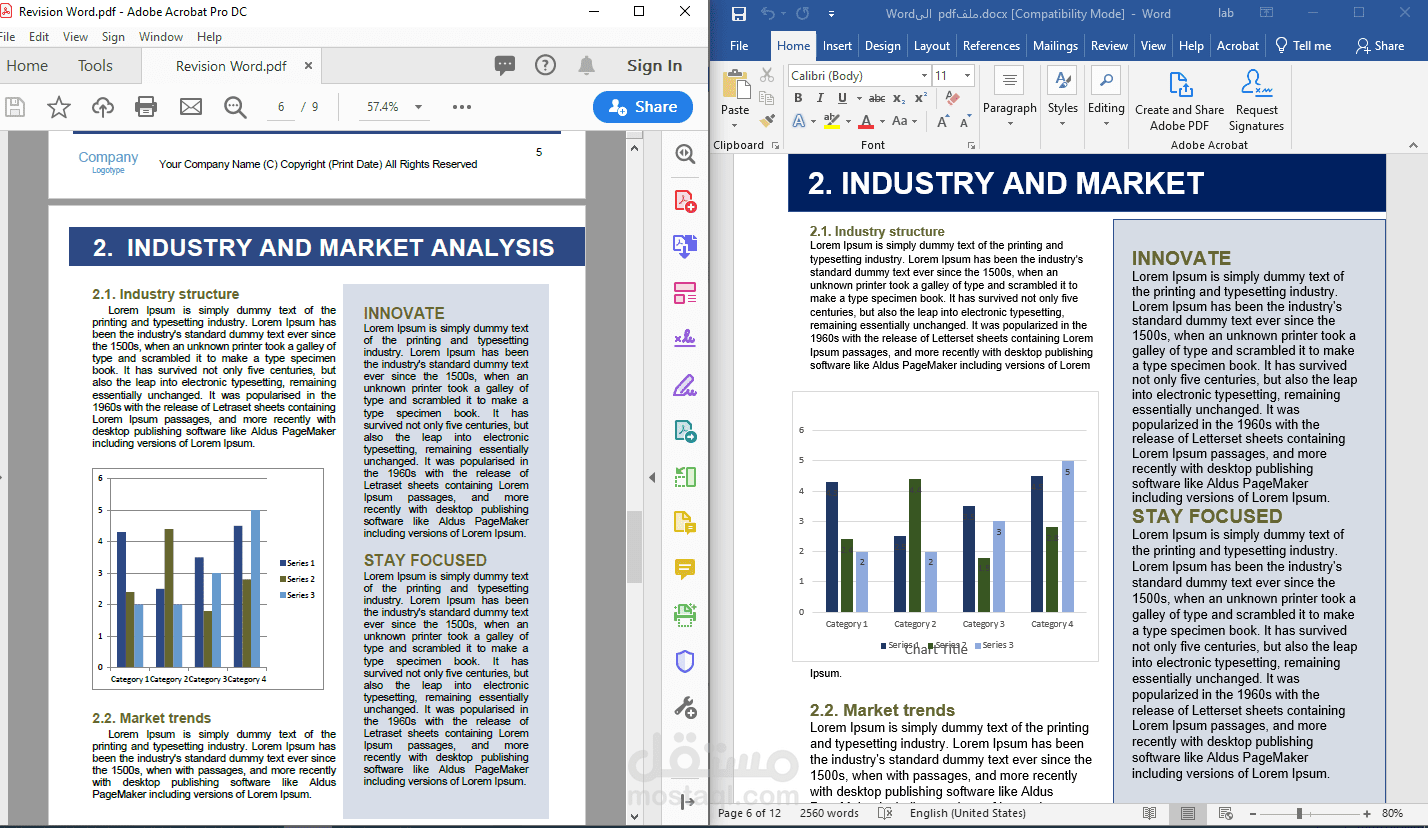This screenshot has width=1428, height=828.
Task: Switch to Read Mode view in Word's status bar
Action: (1150, 814)
